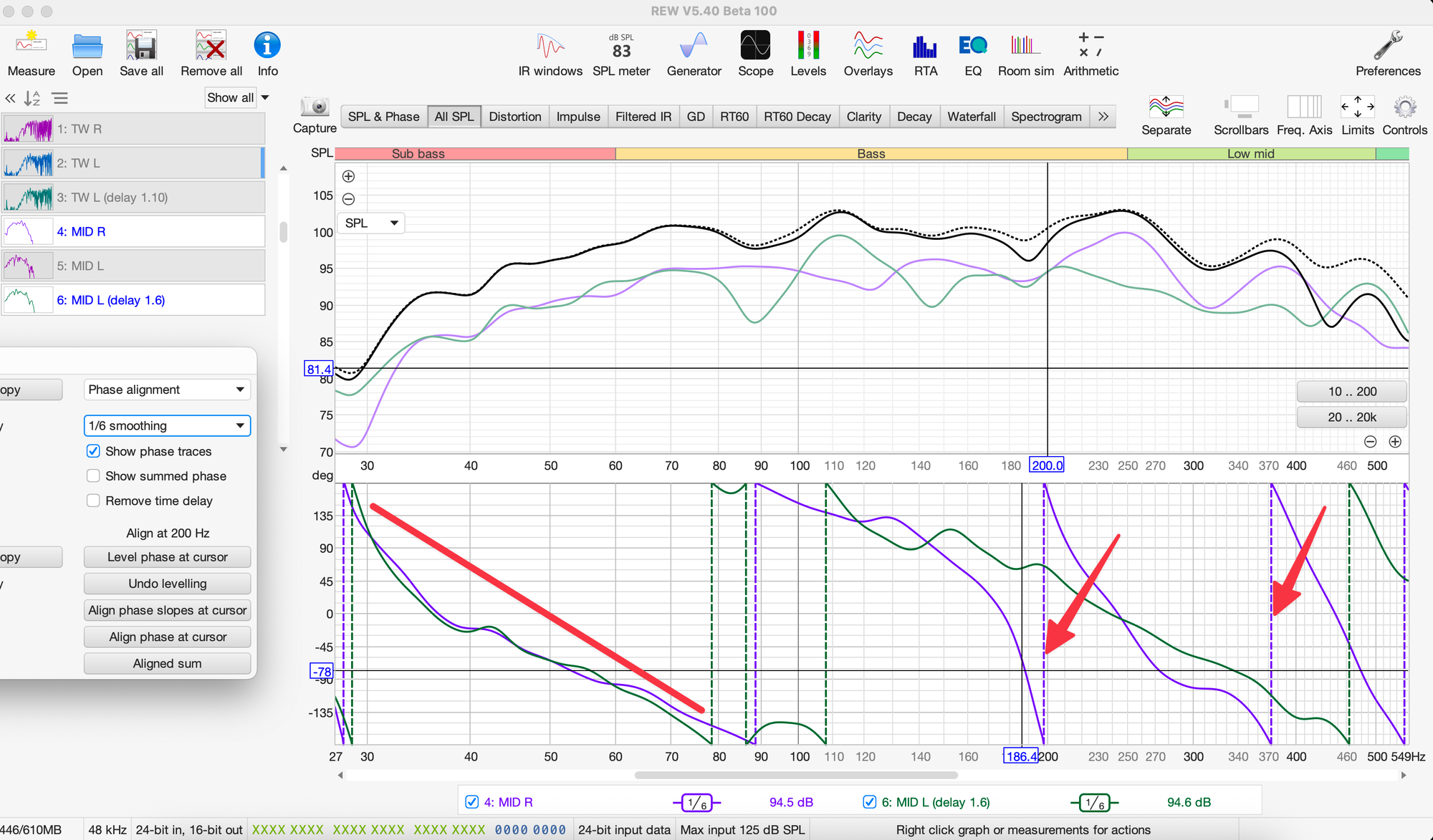
Task: Click the horizontal graph scrollbar
Action: tap(795, 775)
